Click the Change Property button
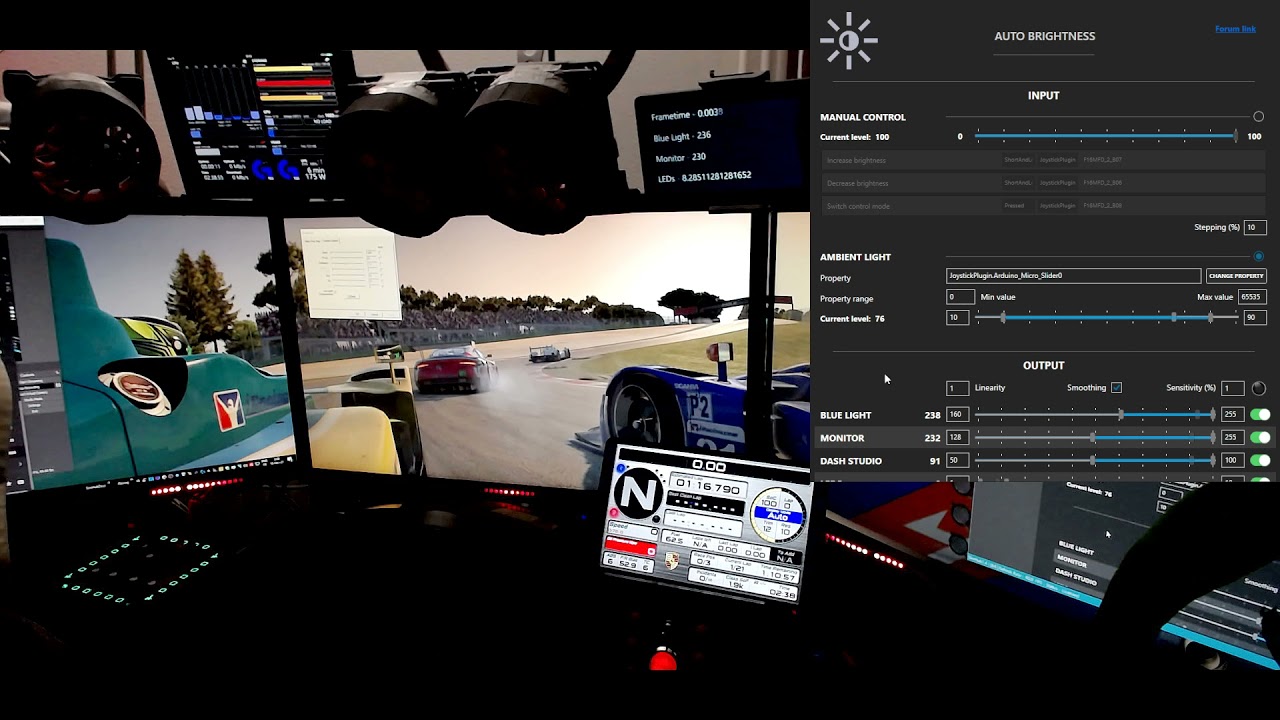Screen dimensions: 1280x720 click(1236, 276)
